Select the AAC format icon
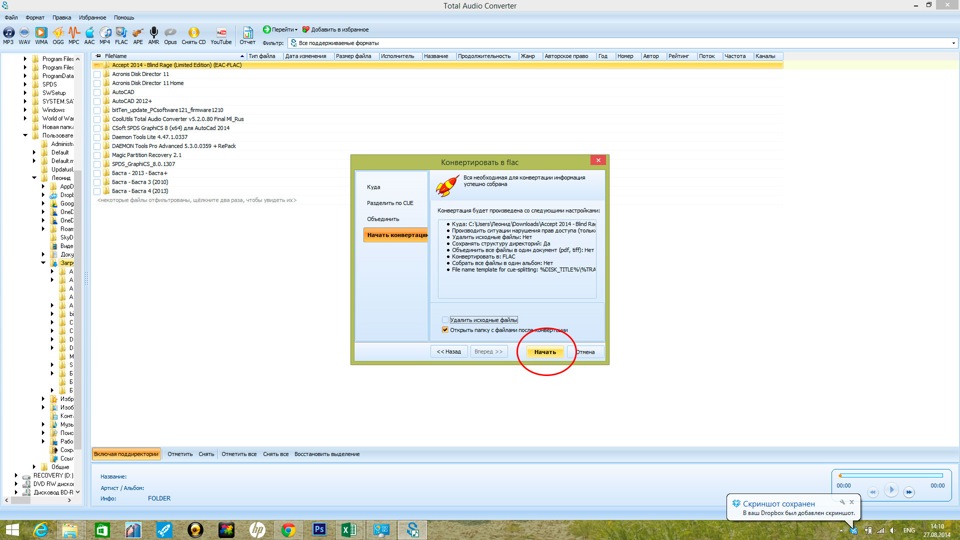The image size is (960, 540). pyautogui.click(x=89, y=36)
